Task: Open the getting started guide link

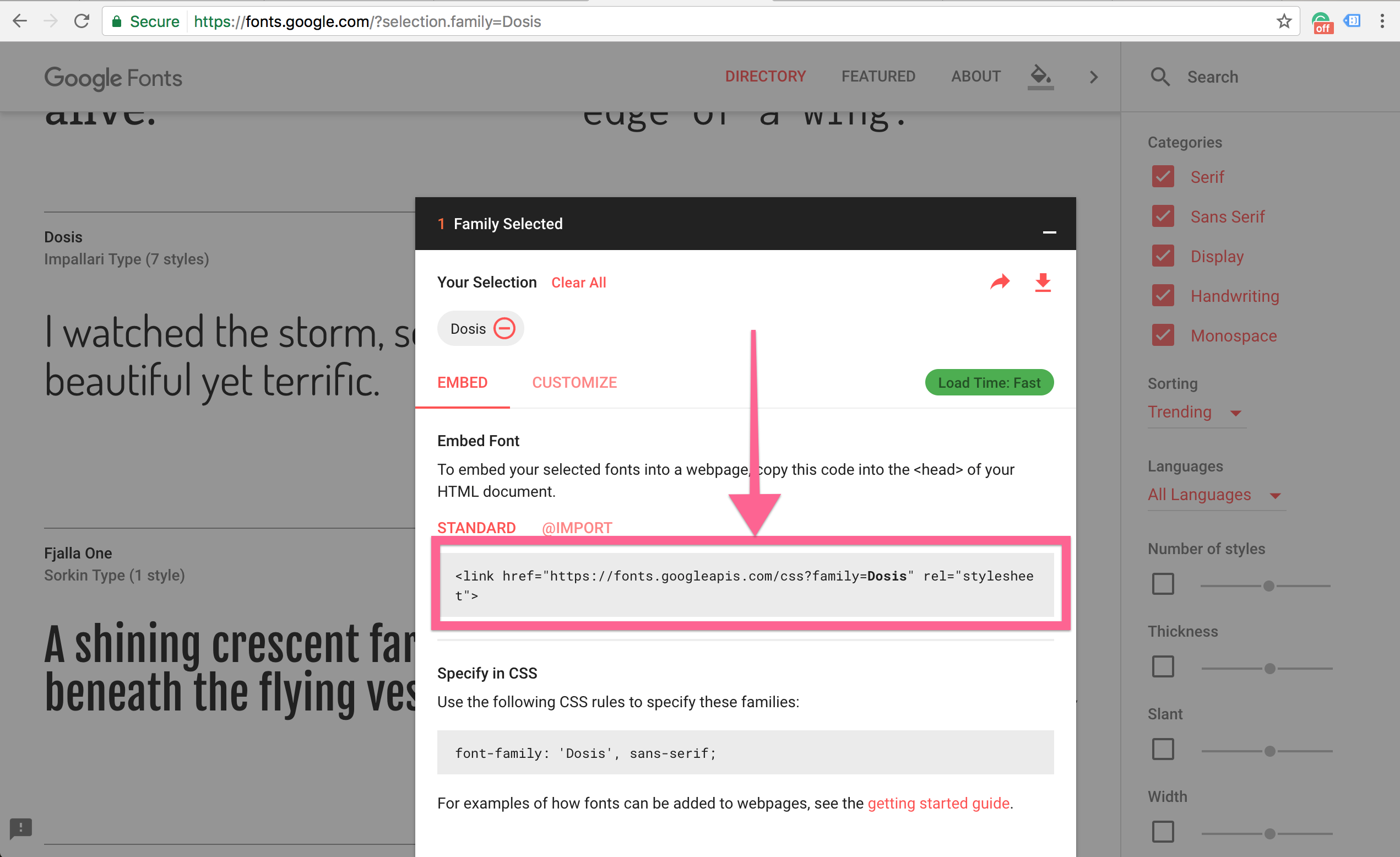Action: tap(938, 803)
